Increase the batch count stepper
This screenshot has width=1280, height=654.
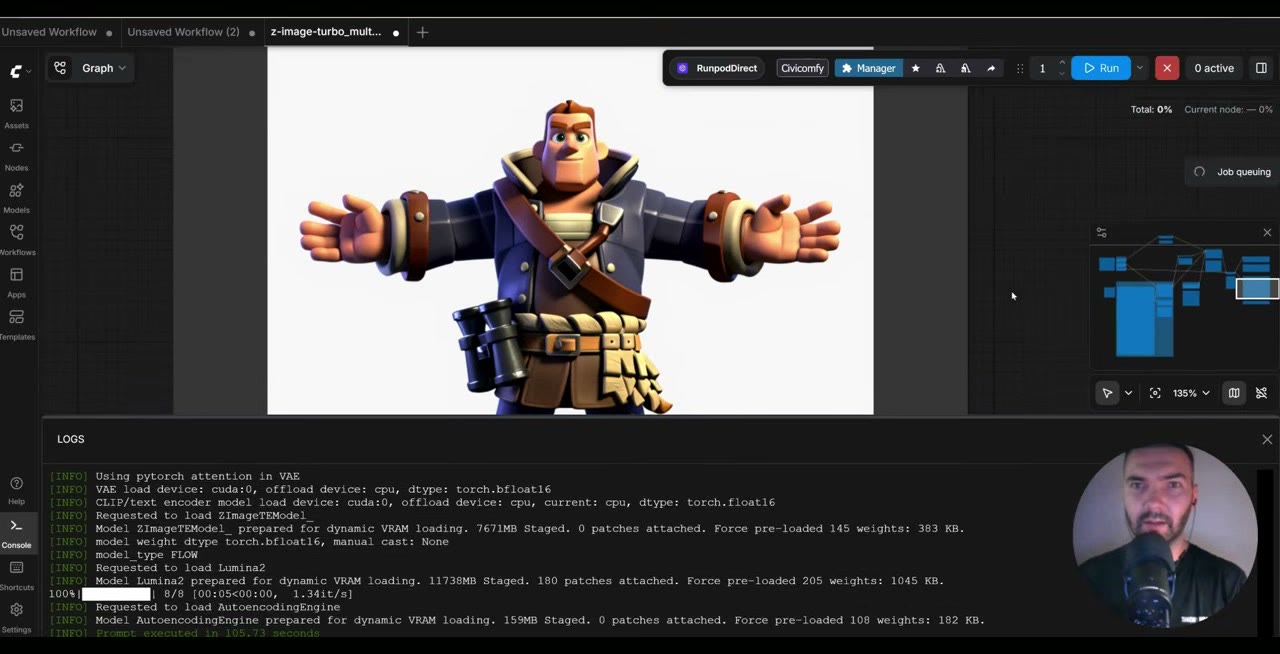[x=1061, y=63]
